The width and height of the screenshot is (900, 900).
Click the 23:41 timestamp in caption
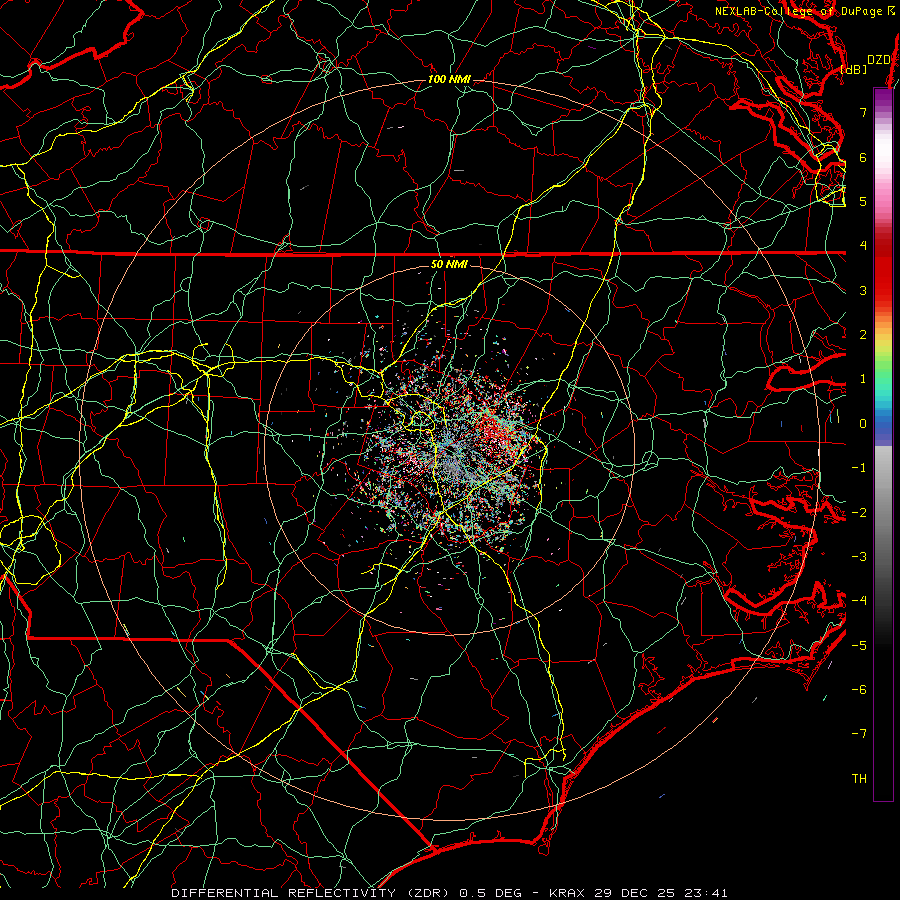coord(704,893)
